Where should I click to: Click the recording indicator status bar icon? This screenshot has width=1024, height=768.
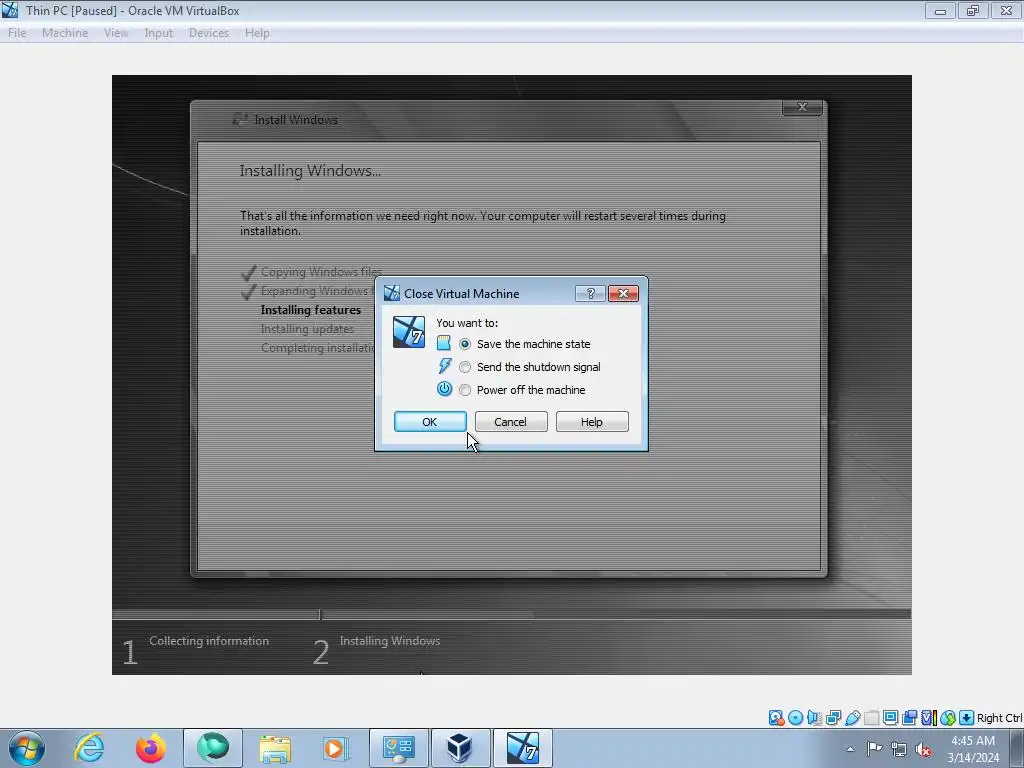(x=909, y=718)
